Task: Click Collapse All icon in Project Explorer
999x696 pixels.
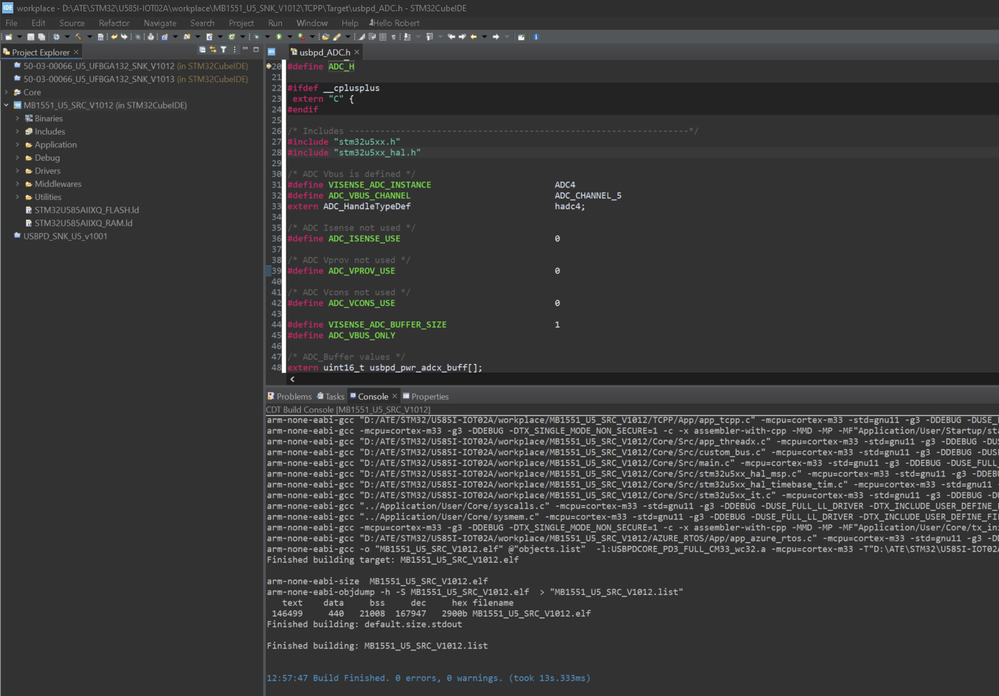Action: [202, 51]
